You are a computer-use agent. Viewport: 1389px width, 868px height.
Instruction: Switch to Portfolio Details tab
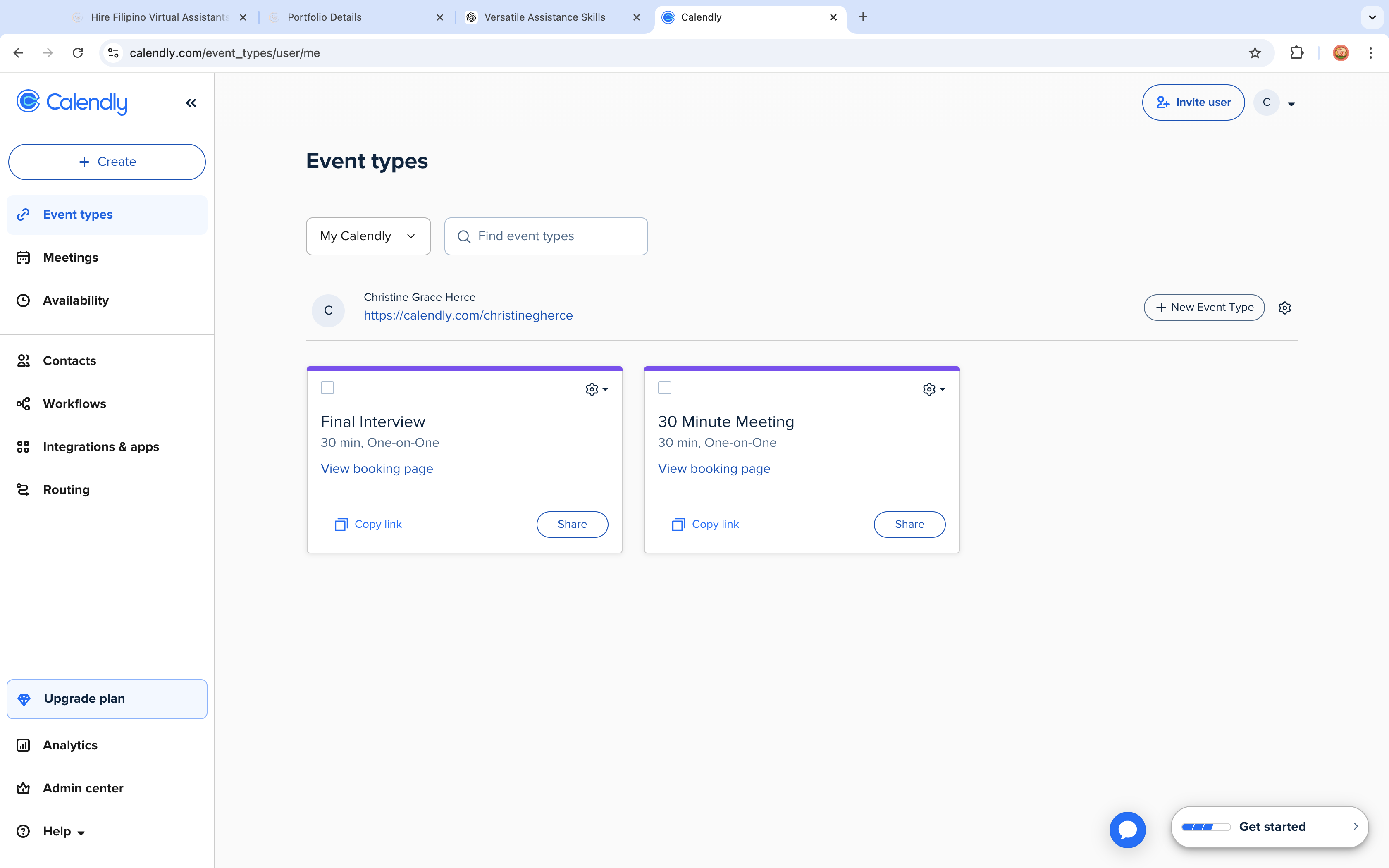324,17
